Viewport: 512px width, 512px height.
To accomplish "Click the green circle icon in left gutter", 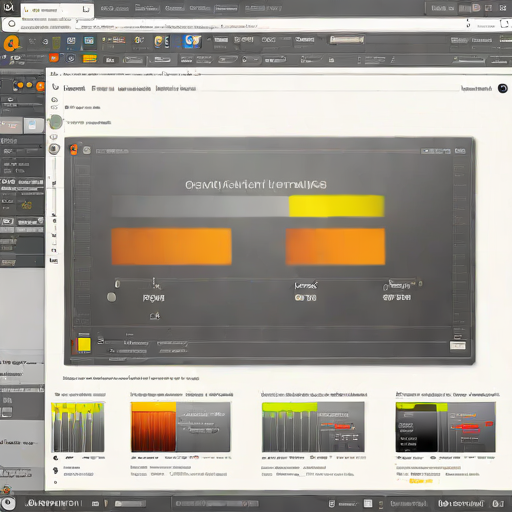I will click(x=56, y=122).
